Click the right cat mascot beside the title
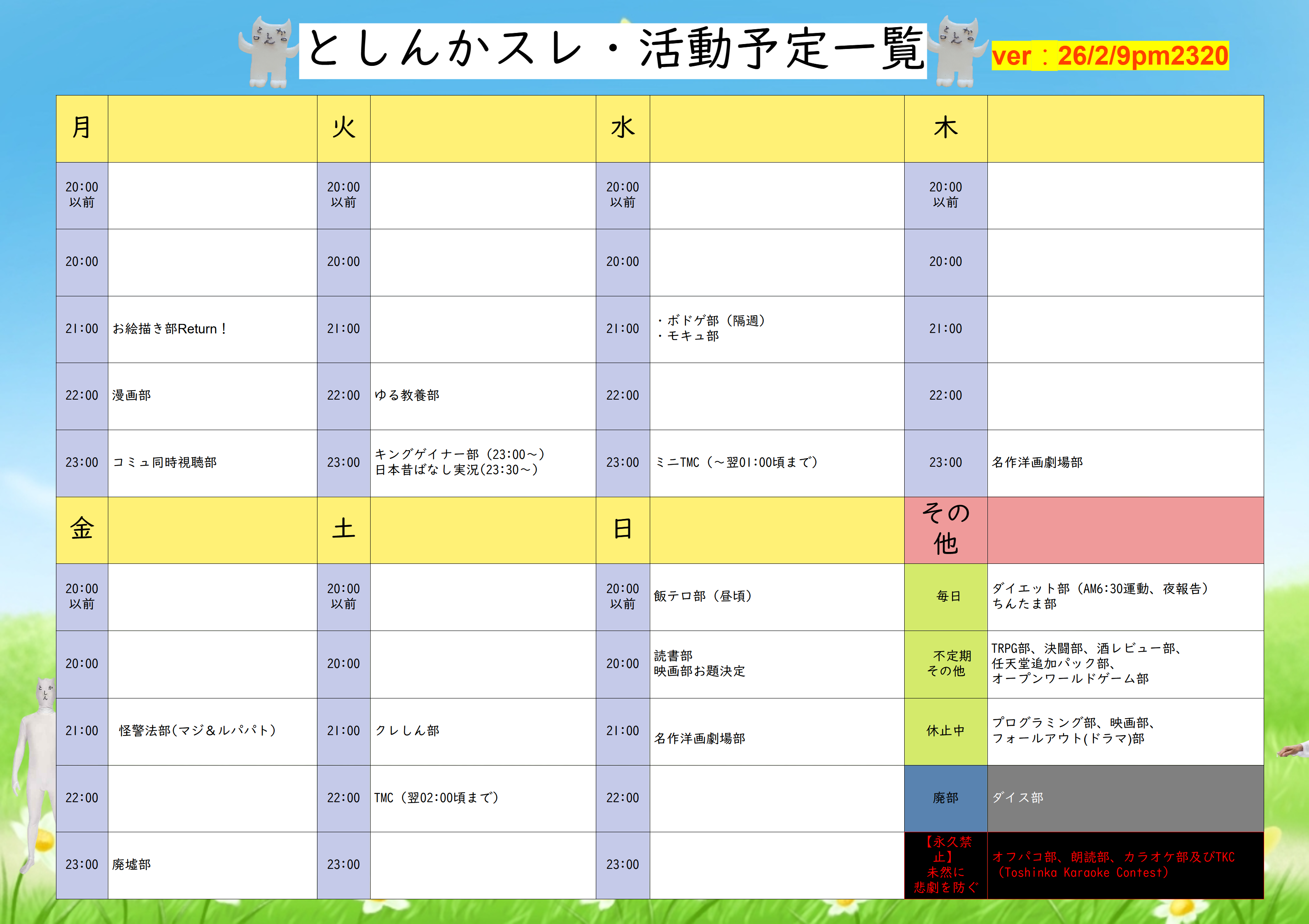The height and width of the screenshot is (924, 1309). (x=958, y=51)
